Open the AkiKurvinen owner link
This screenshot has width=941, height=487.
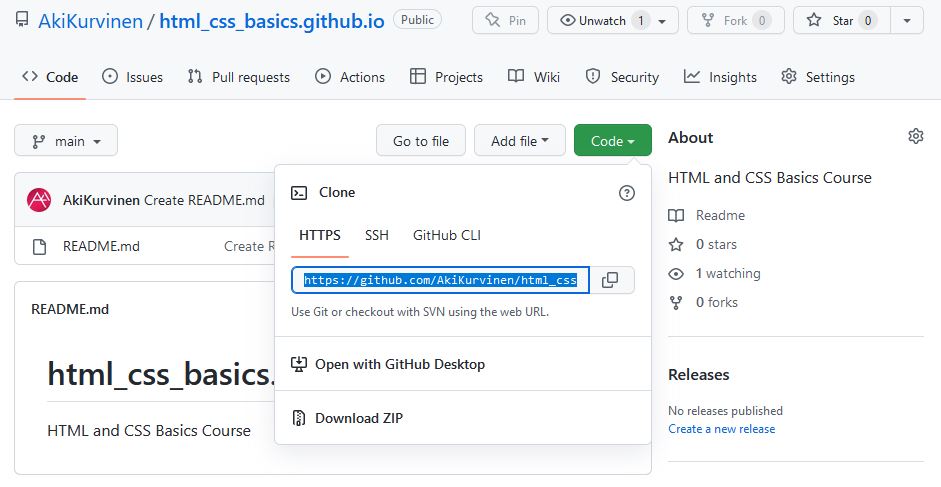pyautogui.click(x=91, y=21)
